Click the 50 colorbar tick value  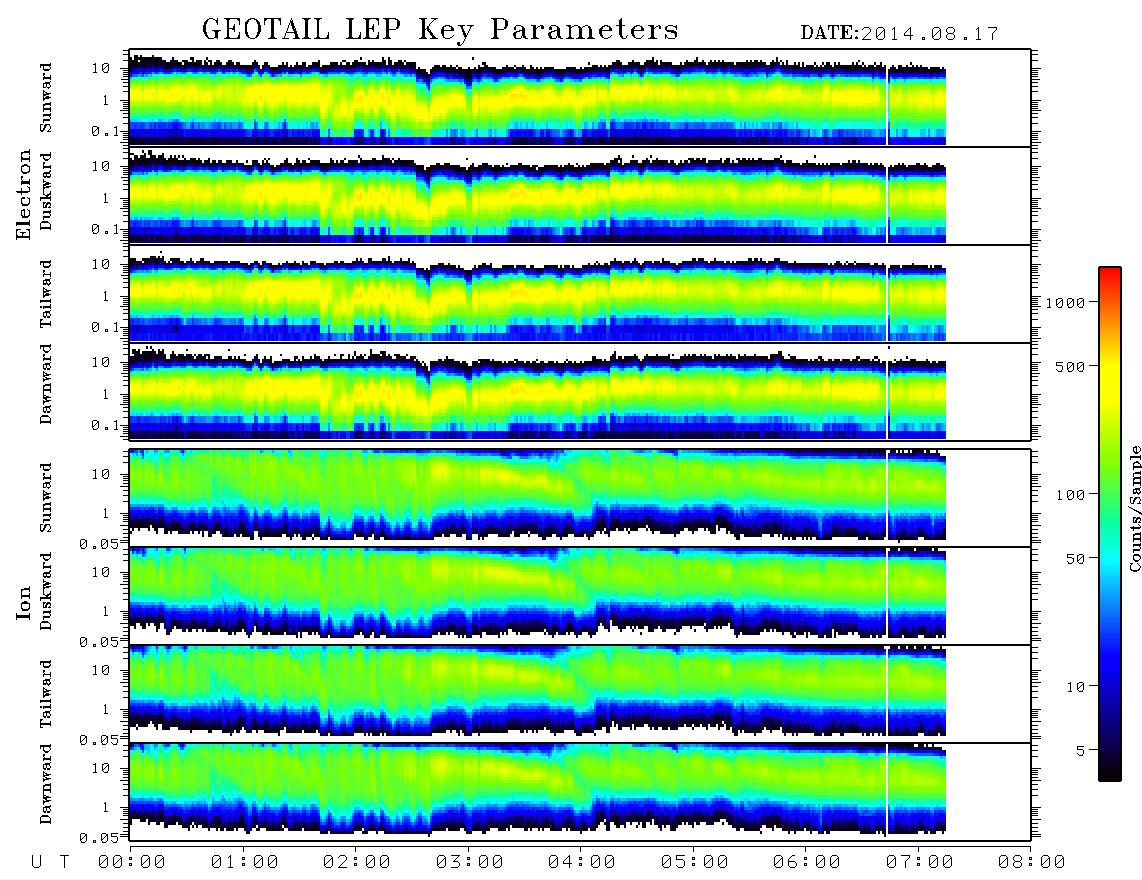[x=1075, y=559]
